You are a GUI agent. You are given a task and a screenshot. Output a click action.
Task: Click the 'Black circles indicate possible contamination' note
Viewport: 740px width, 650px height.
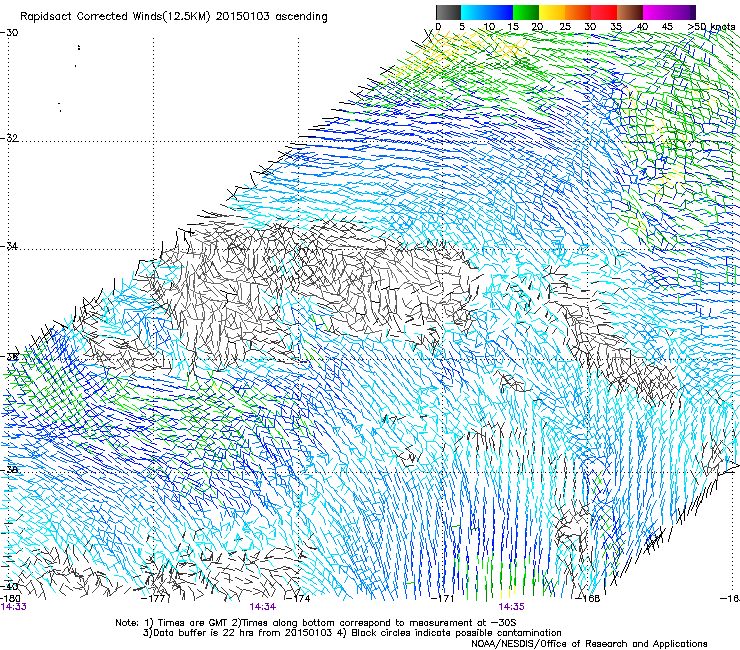456,633
